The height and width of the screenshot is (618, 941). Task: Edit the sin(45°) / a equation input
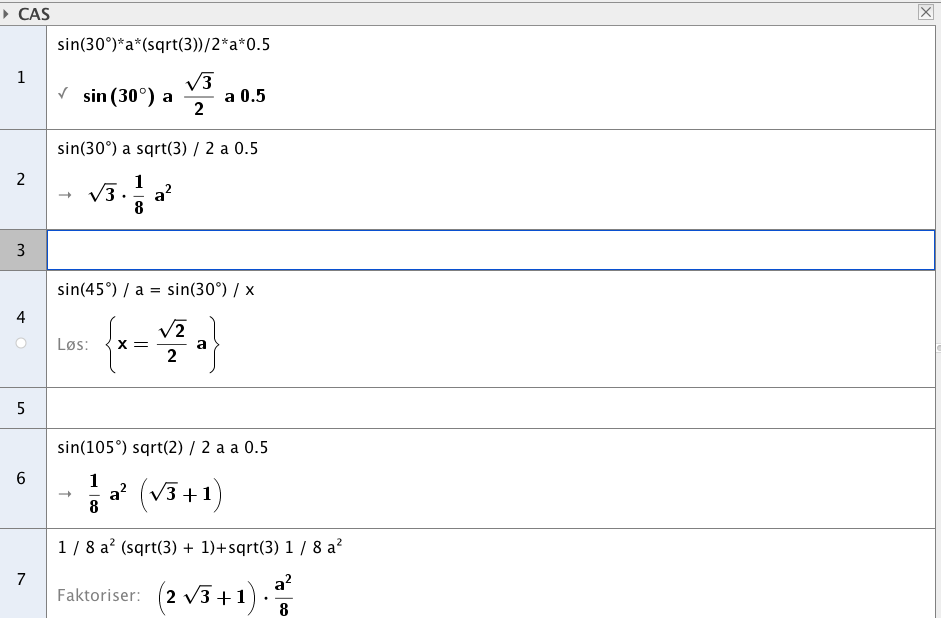tap(156, 290)
